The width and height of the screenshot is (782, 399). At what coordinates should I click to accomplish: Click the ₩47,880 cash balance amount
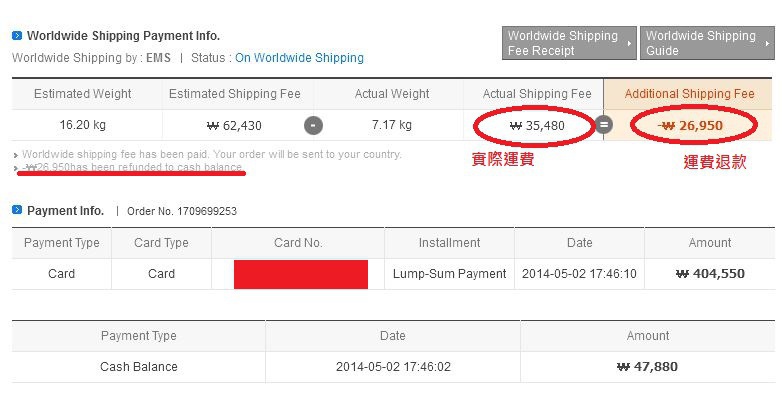pyautogui.click(x=647, y=367)
